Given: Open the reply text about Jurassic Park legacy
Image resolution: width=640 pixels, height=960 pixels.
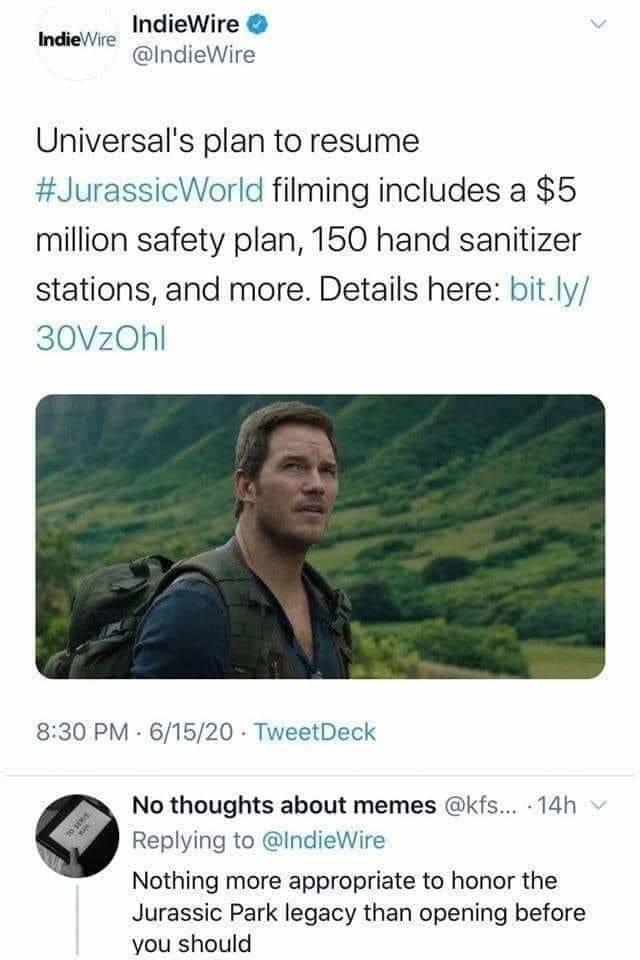Looking at the screenshot, I should 359,912.
